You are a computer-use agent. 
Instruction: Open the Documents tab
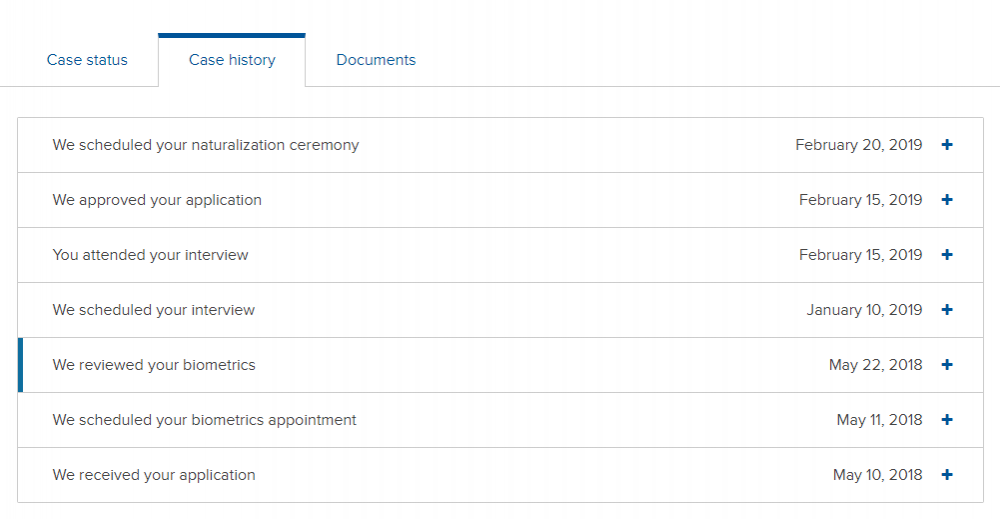[x=376, y=60]
